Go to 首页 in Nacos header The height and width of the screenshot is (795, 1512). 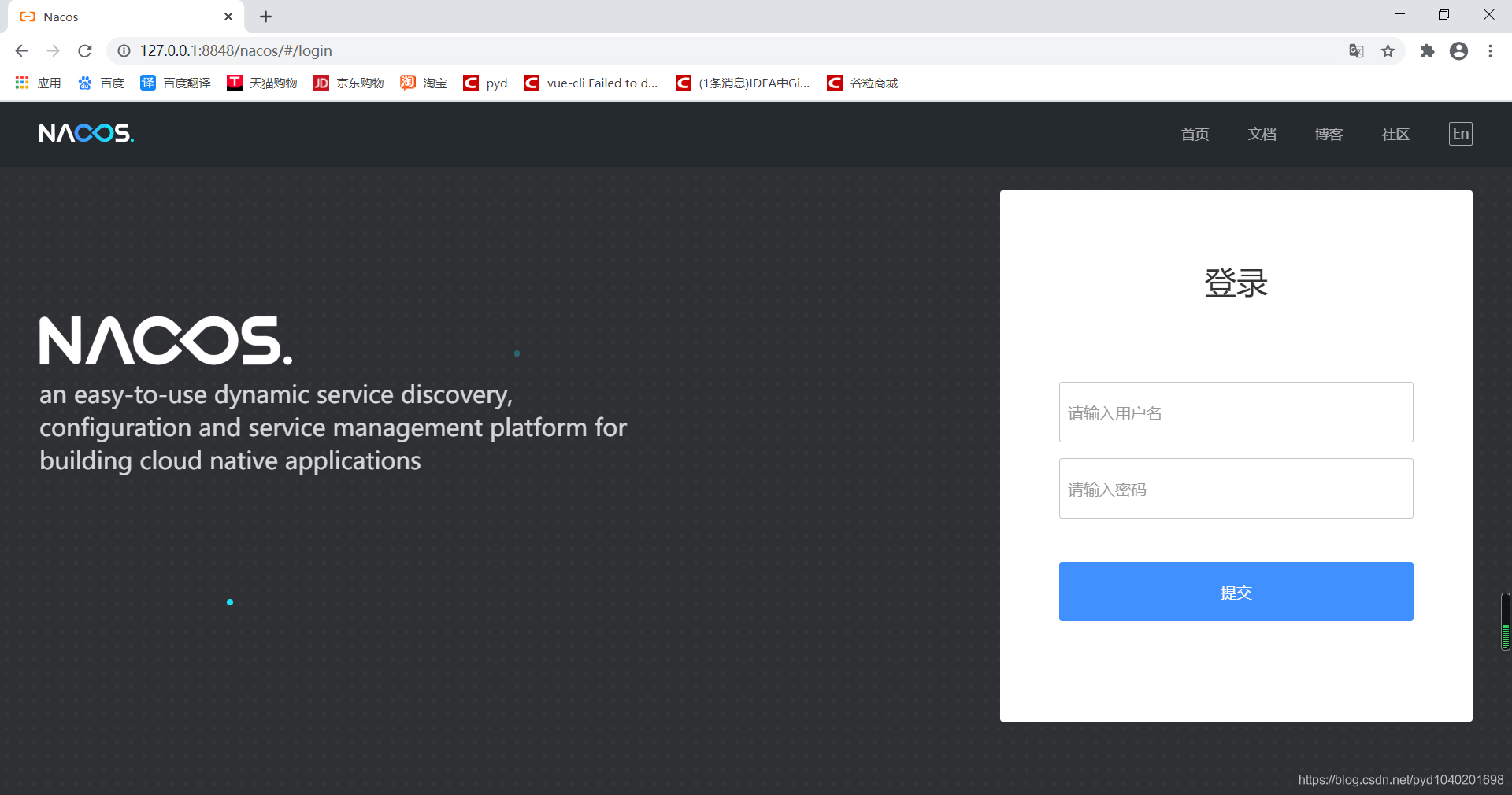click(x=1195, y=134)
